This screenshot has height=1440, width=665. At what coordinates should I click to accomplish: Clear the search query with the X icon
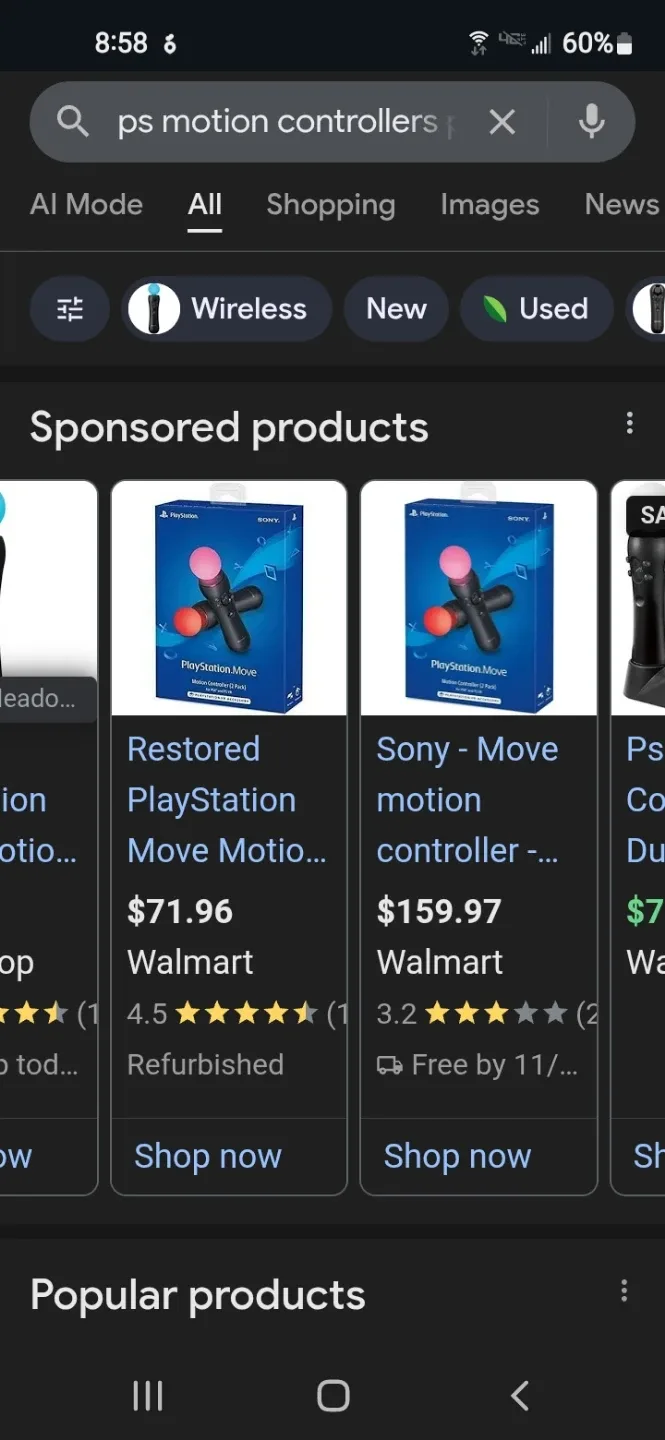[503, 121]
